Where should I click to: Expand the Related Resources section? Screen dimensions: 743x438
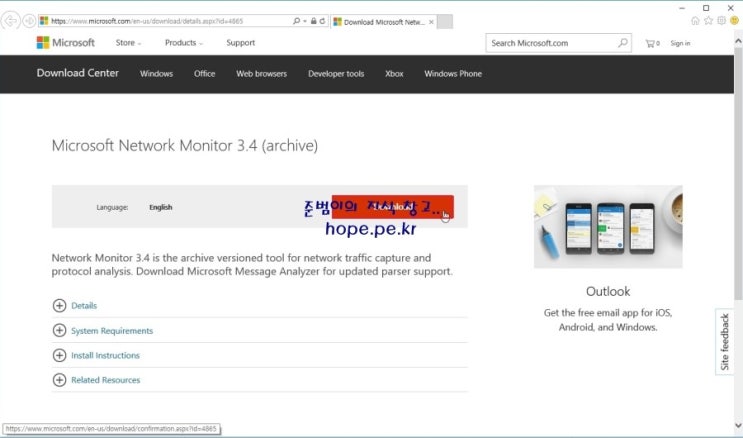(60, 380)
